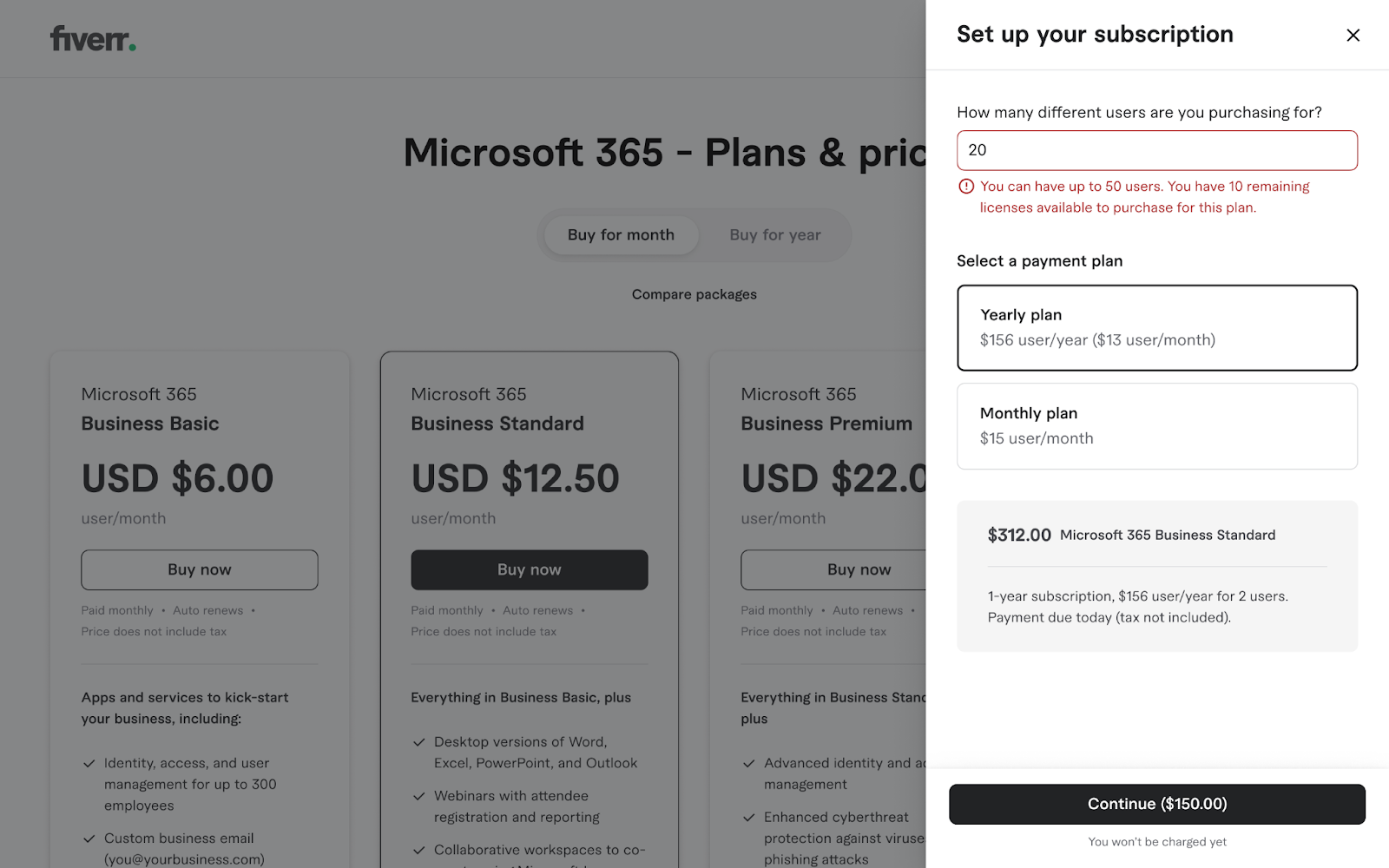Select the Yearly plan option
This screenshot has width=1389, height=868.
pyautogui.click(x=1156, y=328)
